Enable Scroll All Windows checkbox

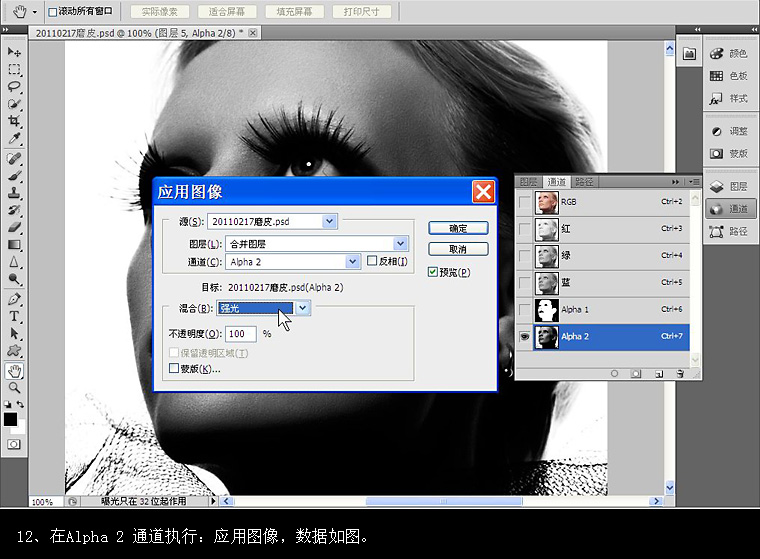tap(53, 12)
